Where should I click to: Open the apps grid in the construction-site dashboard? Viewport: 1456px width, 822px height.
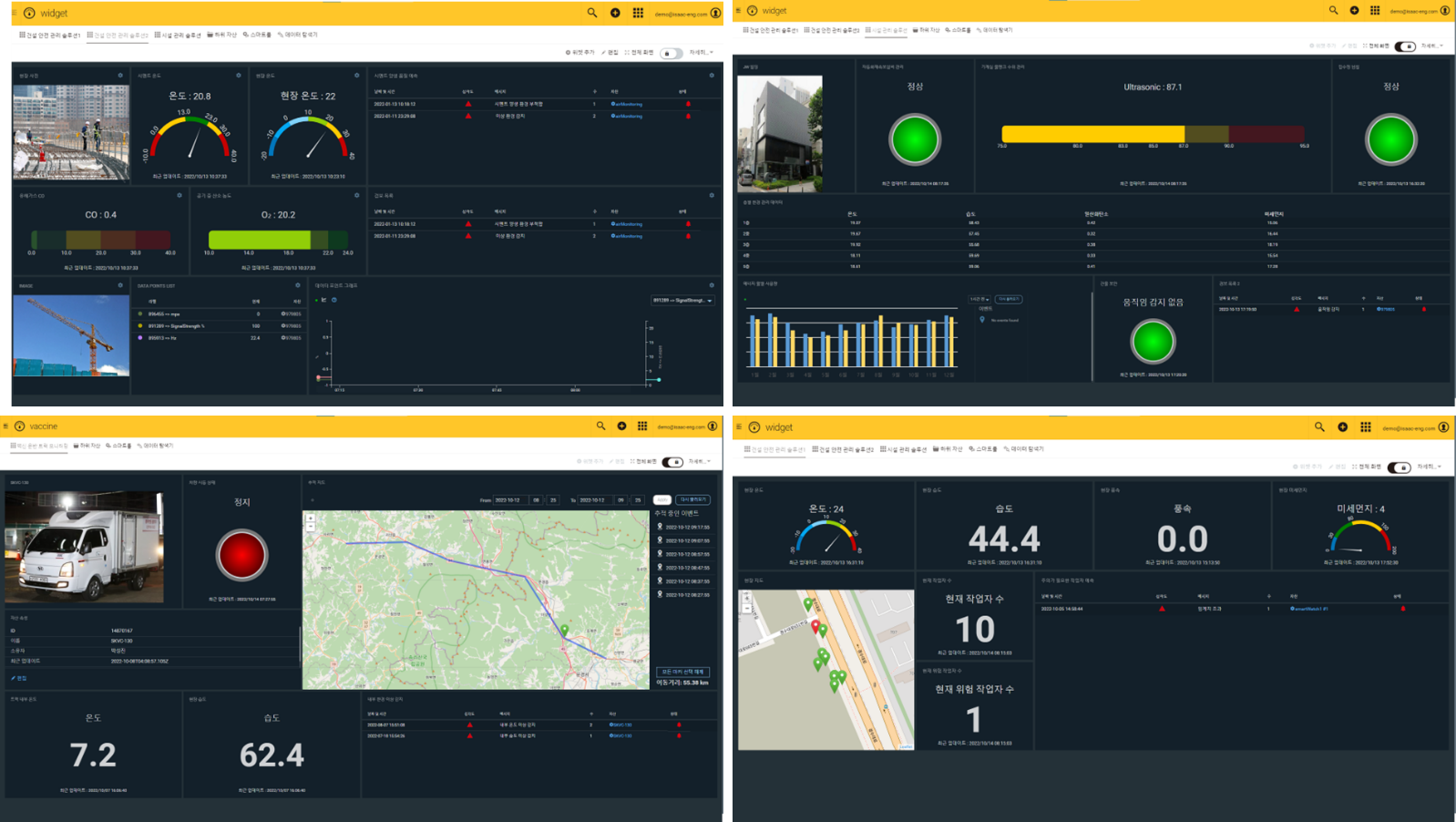(638, 13)
